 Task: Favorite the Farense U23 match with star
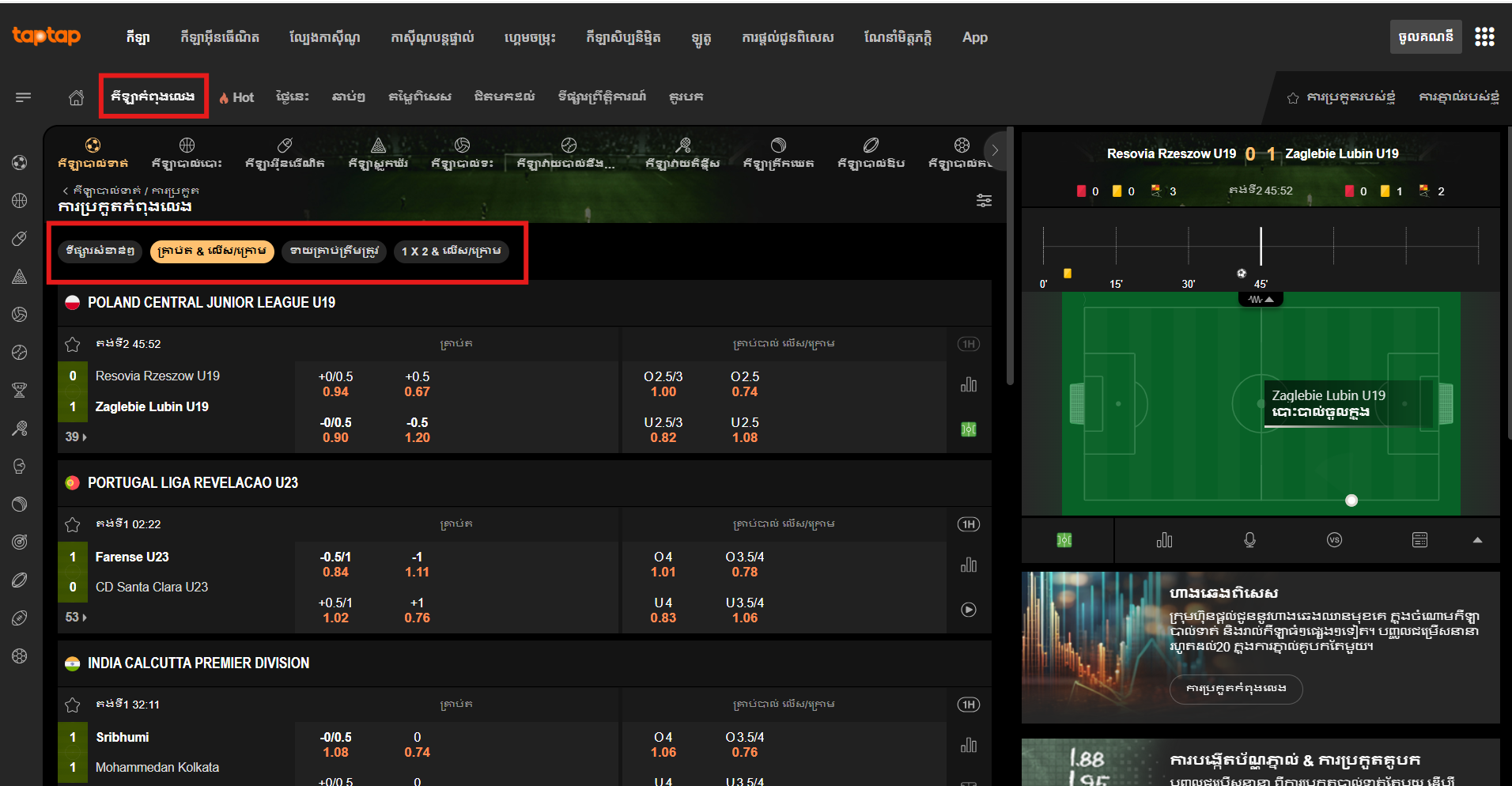click(73, 524)
